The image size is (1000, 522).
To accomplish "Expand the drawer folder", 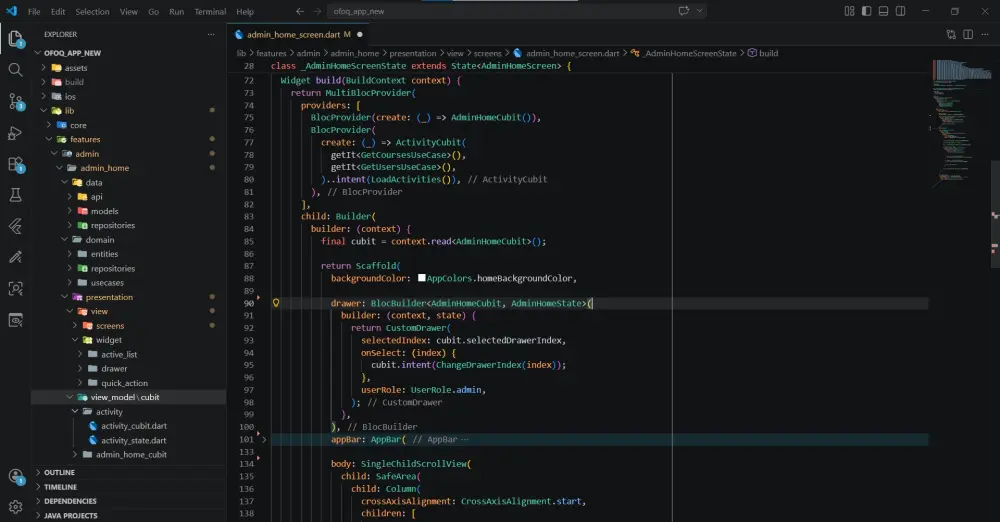I will (114, 368).
